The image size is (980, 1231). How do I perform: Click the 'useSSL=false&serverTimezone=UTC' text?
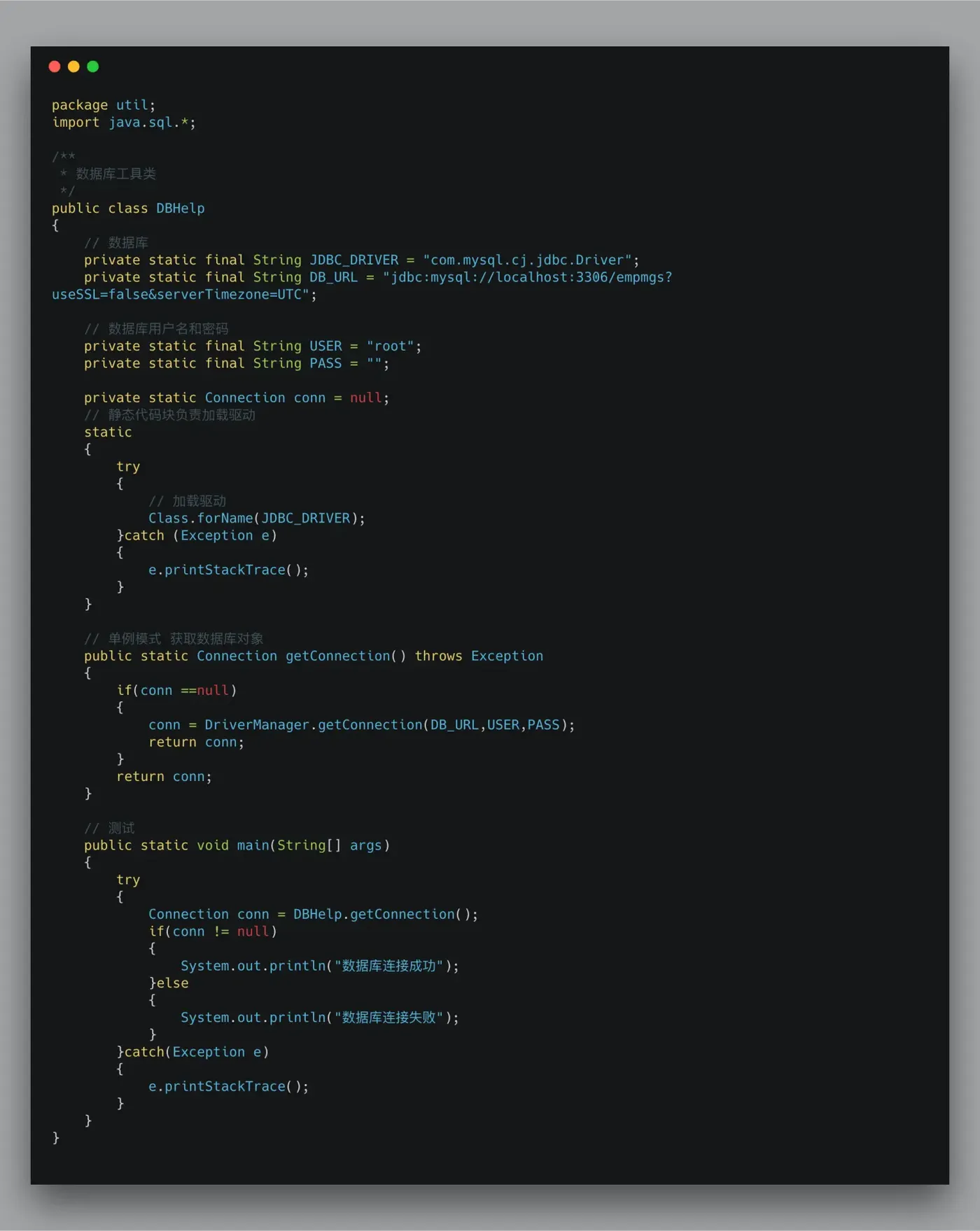point(176,295)
